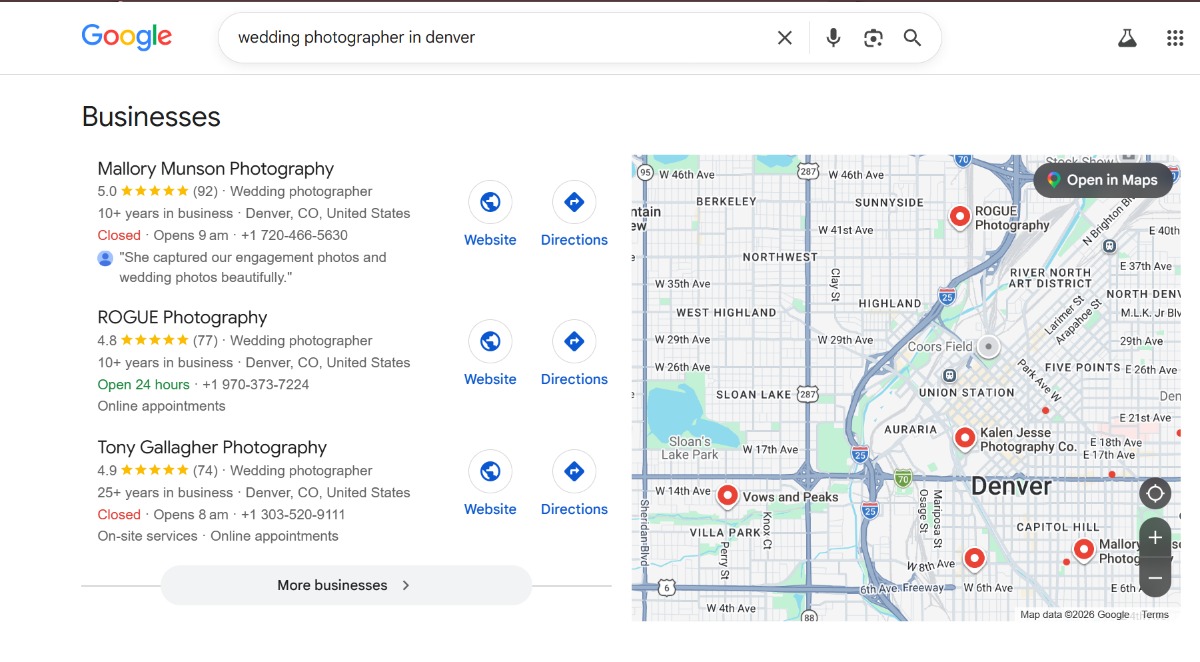Select Vows and Peaks map pin

tap(728, 495)
